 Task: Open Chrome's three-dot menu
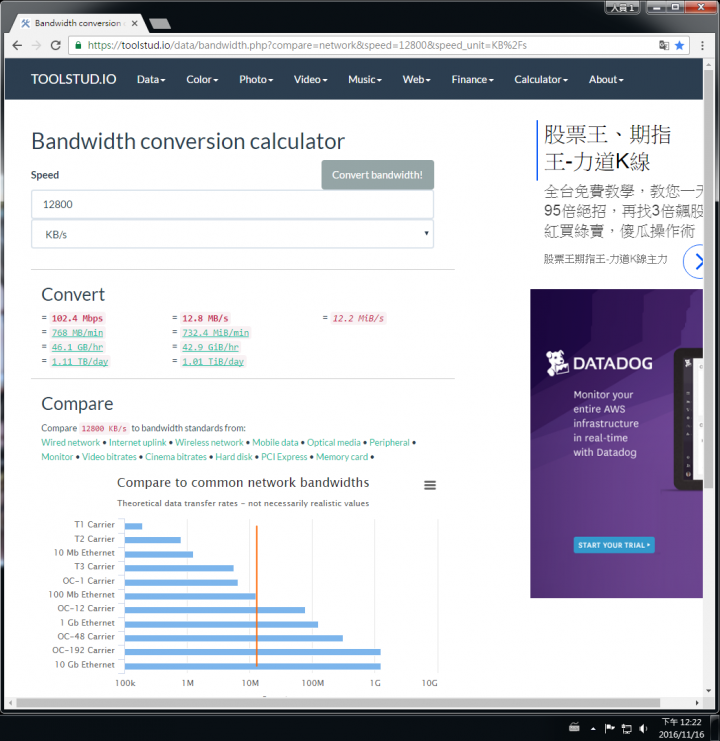click(703, 45)
